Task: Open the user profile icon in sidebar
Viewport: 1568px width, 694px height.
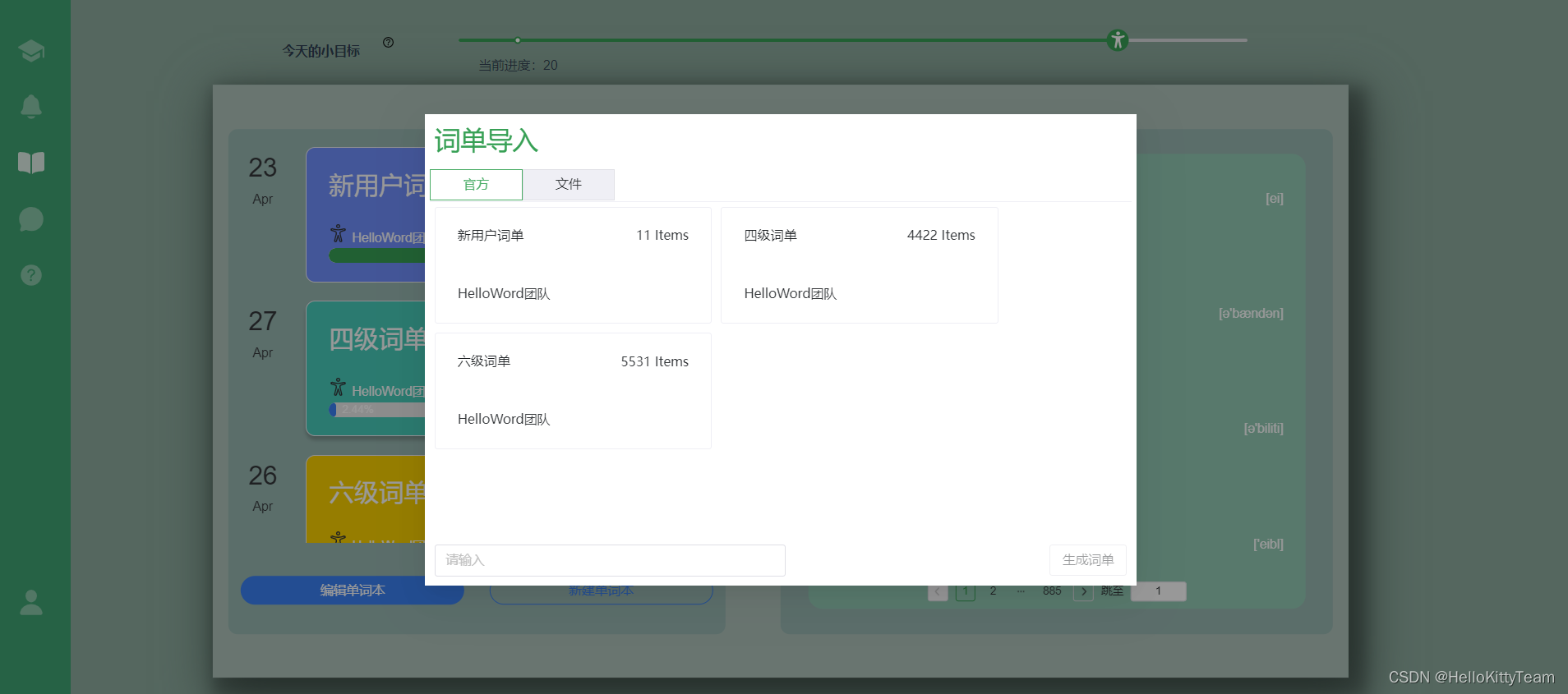Action: tap(31, 603)
